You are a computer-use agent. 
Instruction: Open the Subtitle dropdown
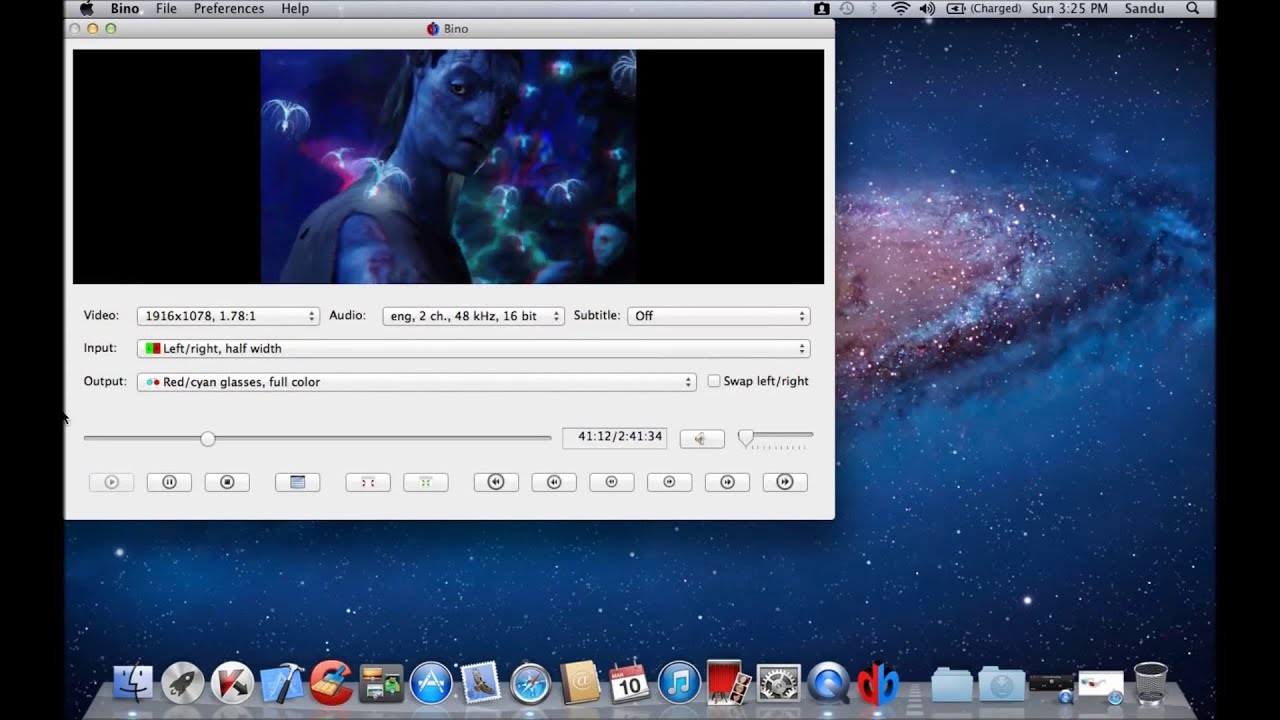click(718, 316)
